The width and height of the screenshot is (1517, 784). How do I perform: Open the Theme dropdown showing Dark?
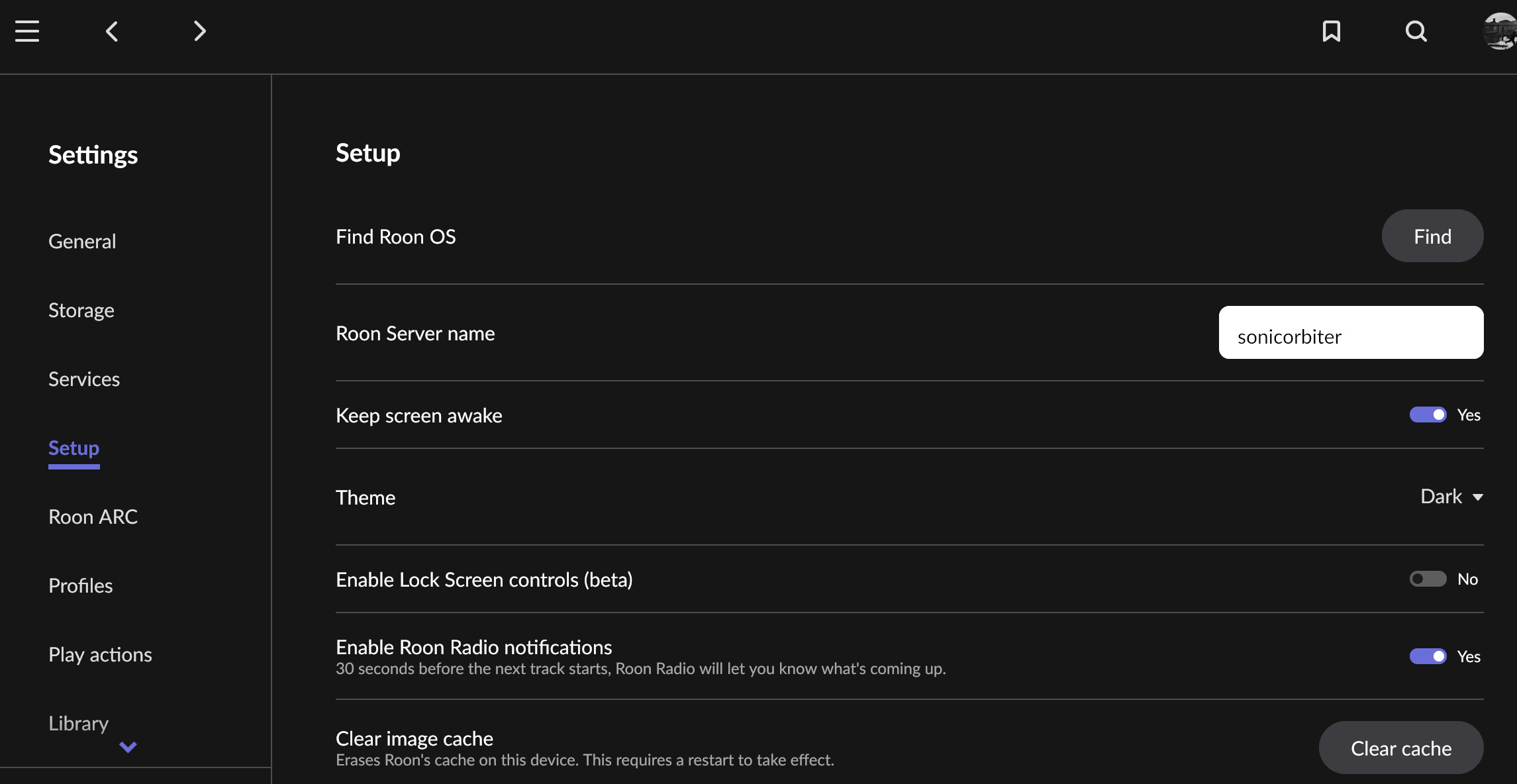(1451, 497)
